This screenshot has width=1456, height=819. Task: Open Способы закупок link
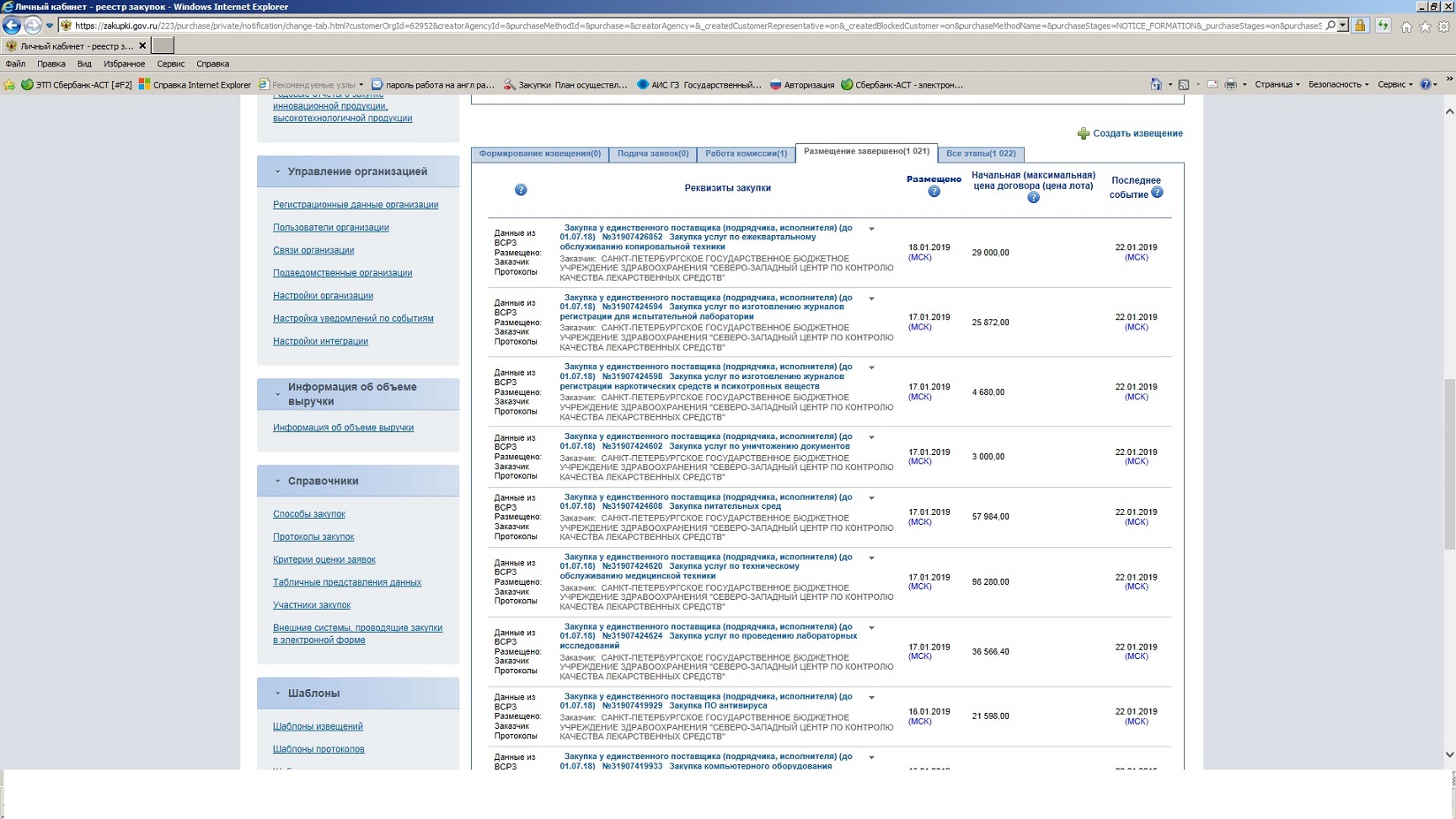(309, 514)
